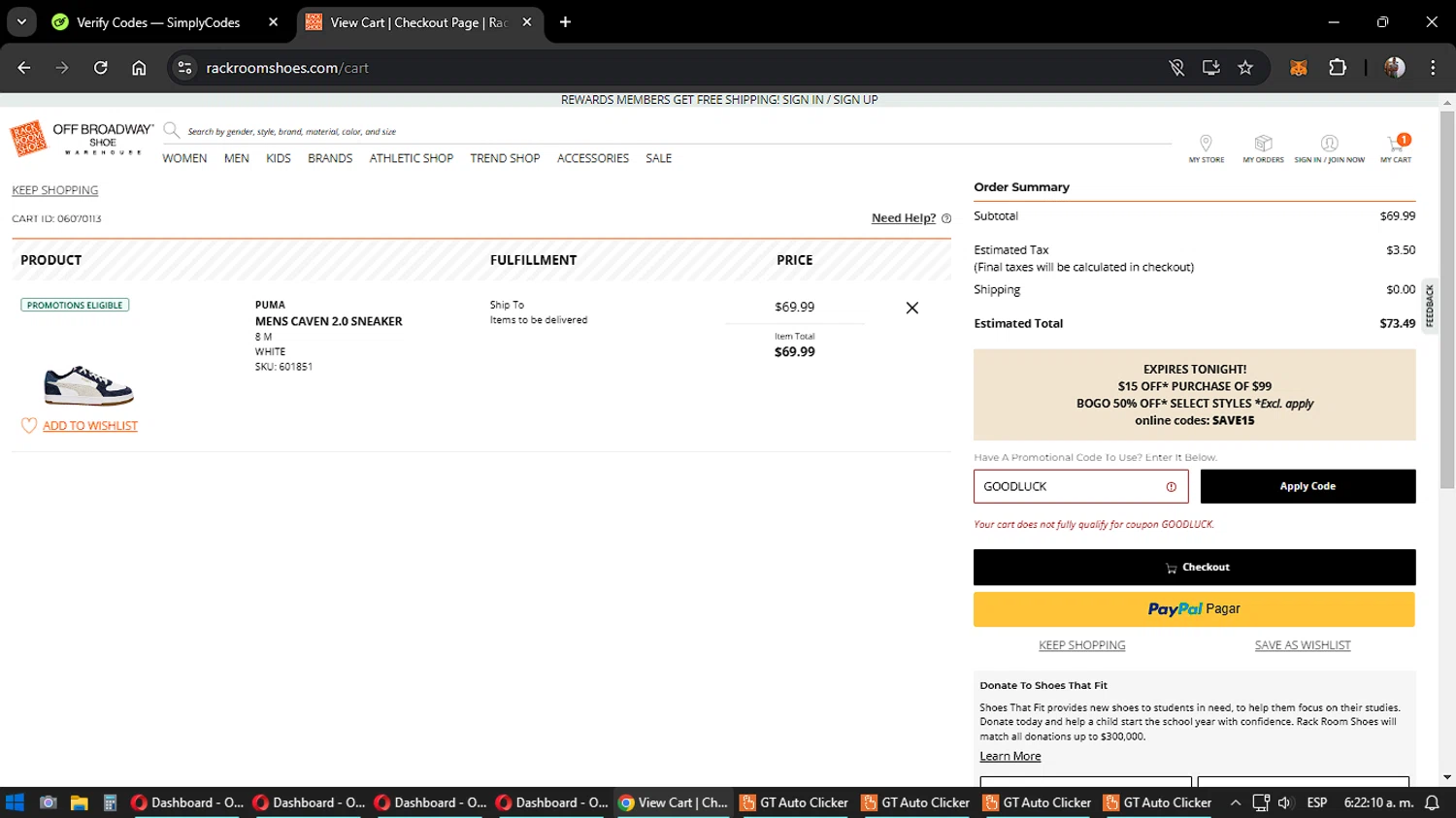Open the KIDS menu
This screenshot has width=1456, height=818.
279,158
